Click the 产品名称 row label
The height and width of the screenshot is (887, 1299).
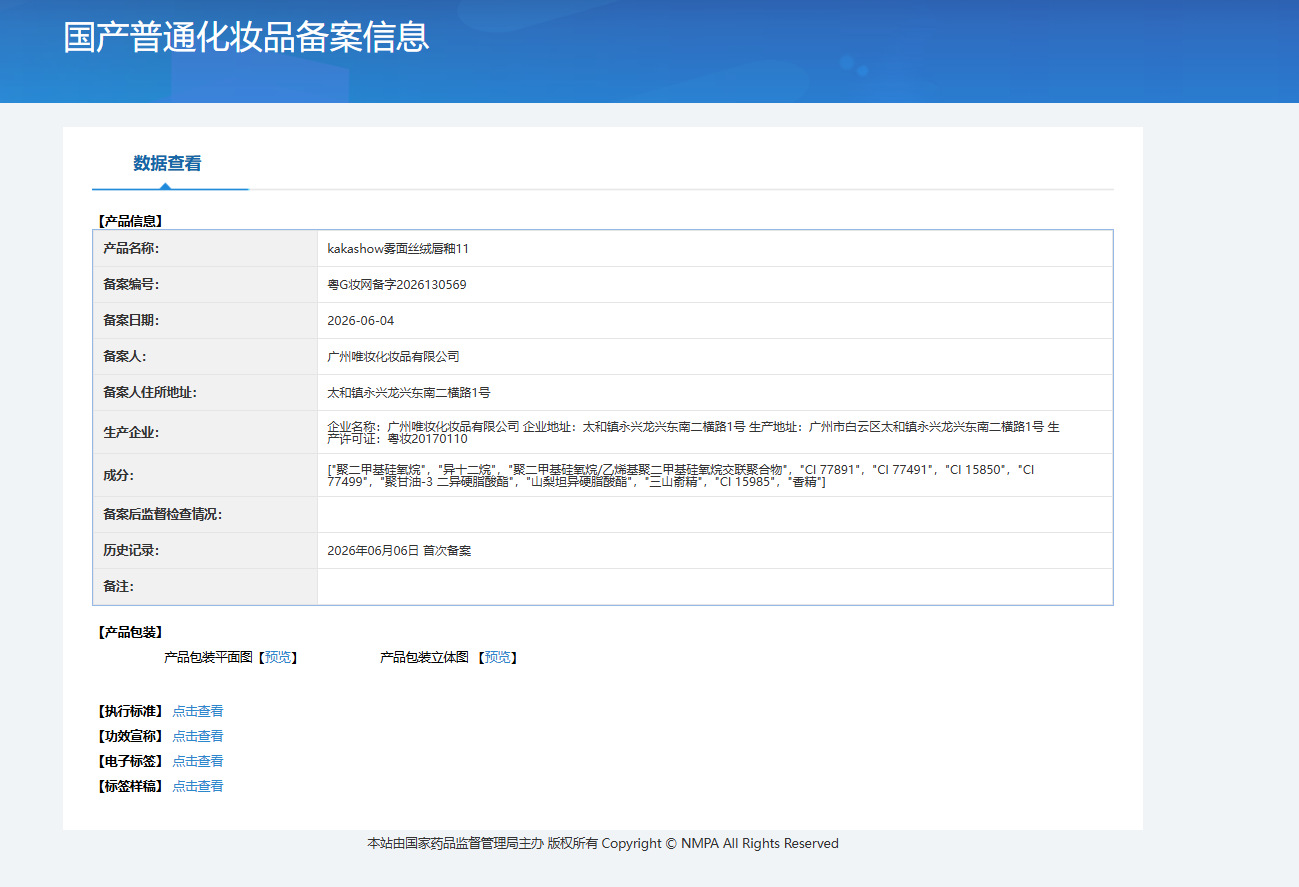131,249
